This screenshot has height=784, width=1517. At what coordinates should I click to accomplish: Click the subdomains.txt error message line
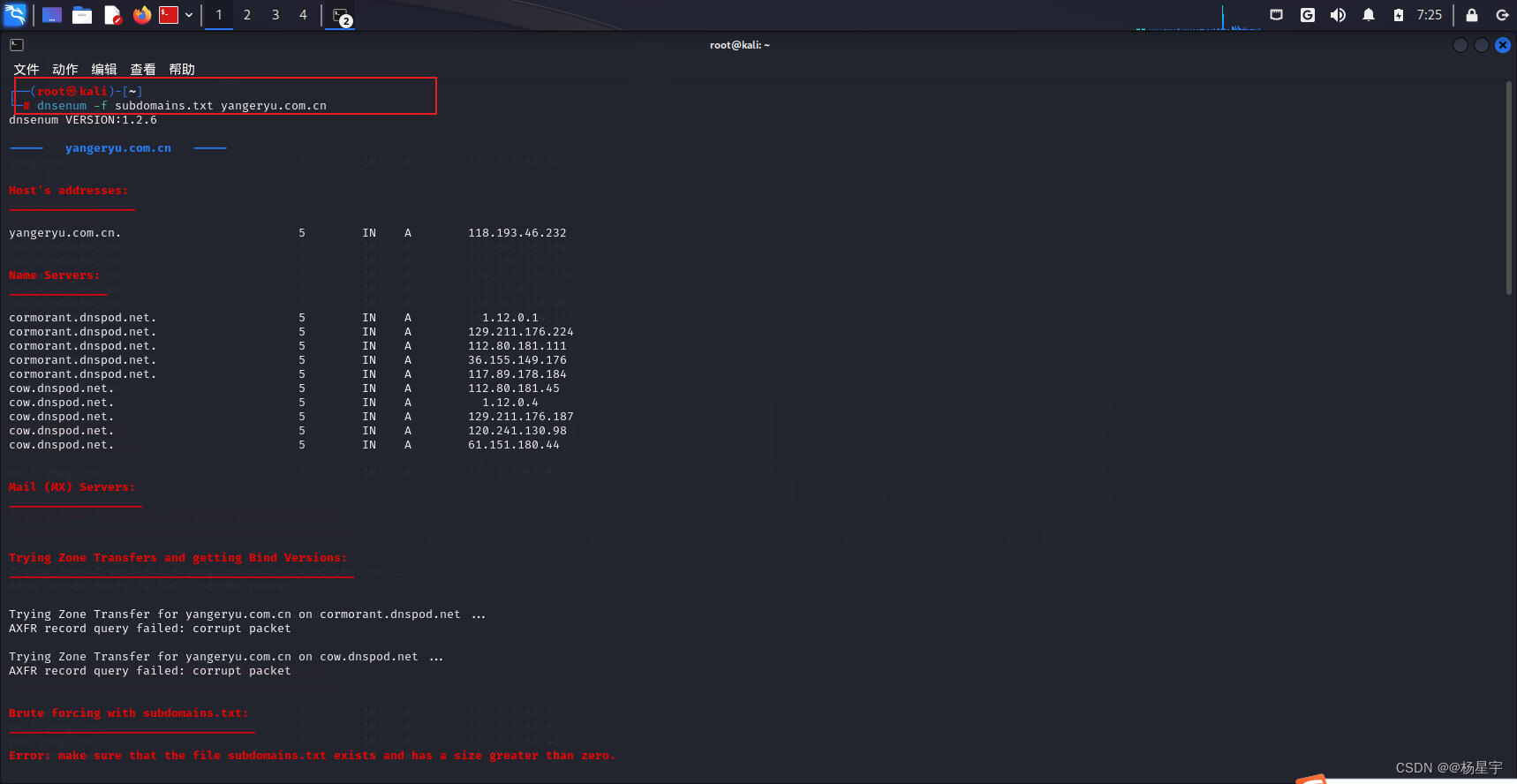pos(312,756)
